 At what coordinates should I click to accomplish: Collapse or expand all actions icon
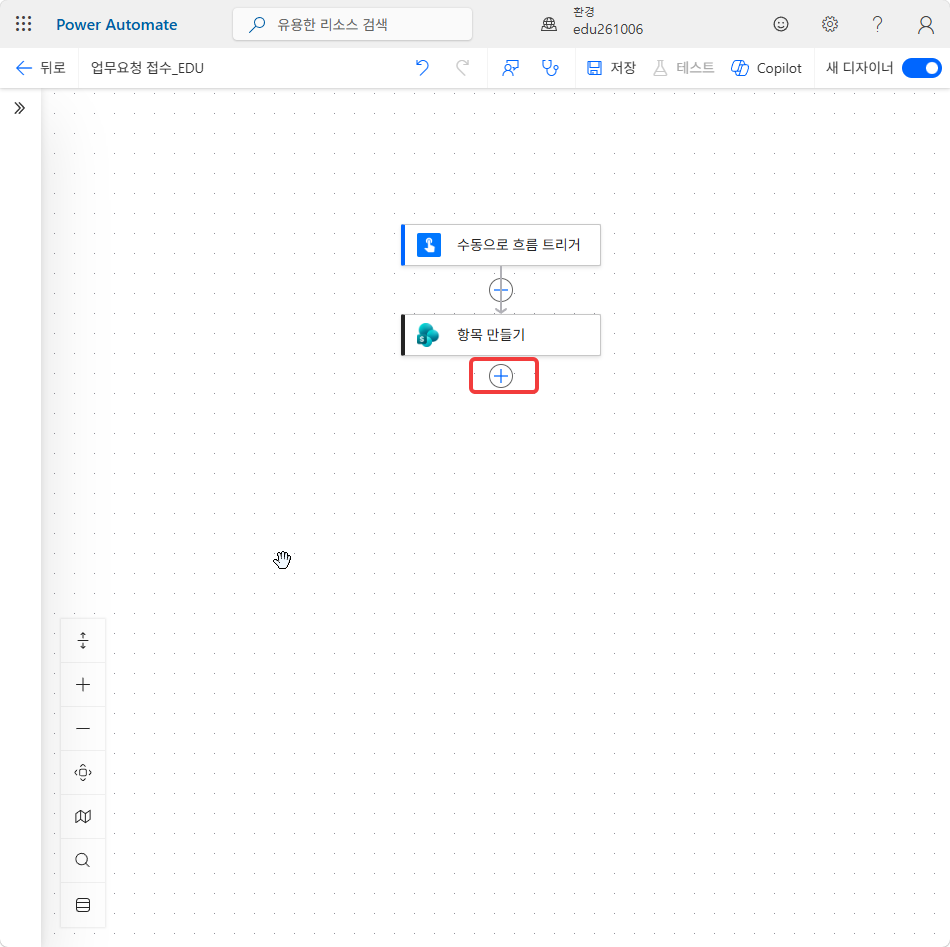pyautogui.click(x=83, y=640)
